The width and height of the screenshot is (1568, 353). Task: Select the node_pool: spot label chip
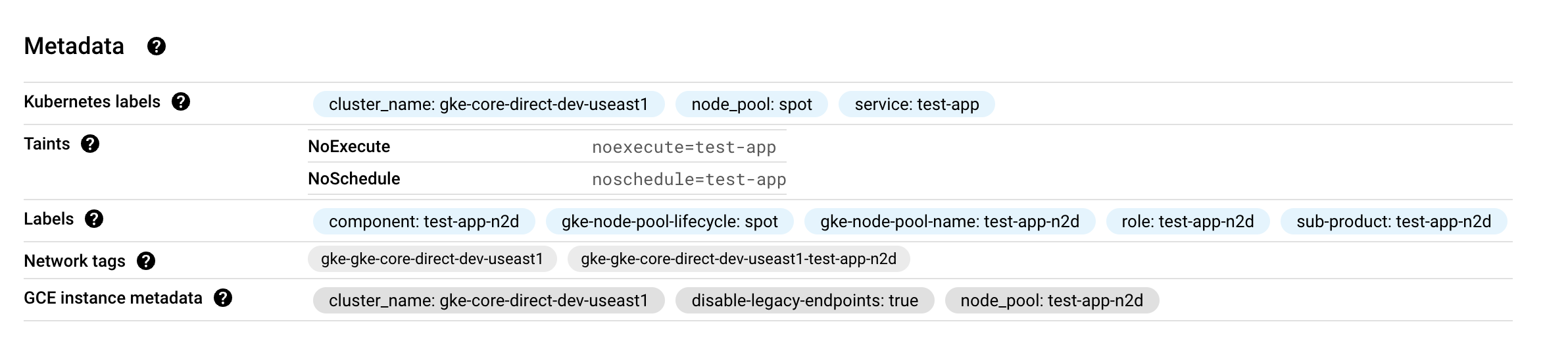[x=751, y=104]
